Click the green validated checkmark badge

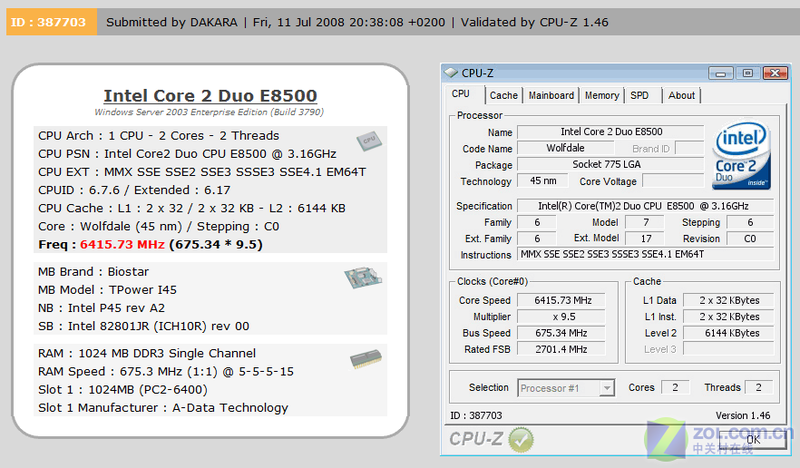click(520, 440)
